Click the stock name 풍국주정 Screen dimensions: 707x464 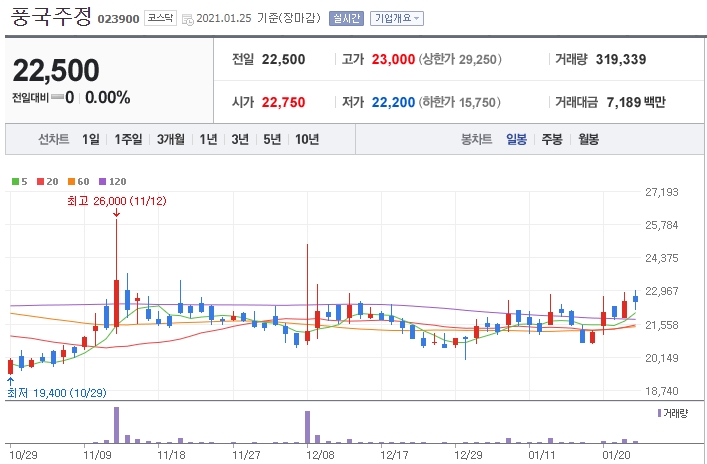click(51, 17)
